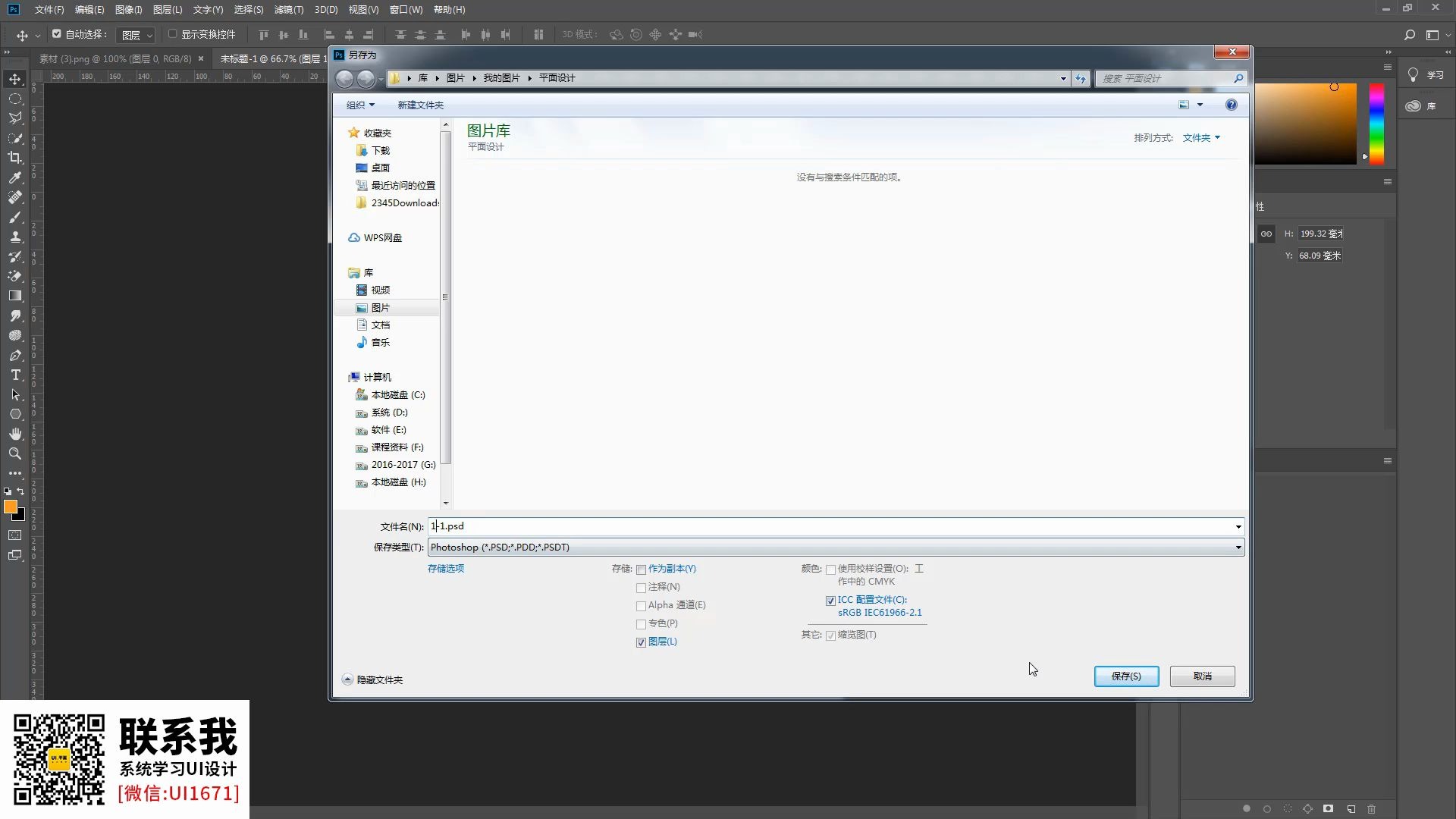
Task: Select the Brush tool
Action: pyautogui.click(x=15, y=217)
